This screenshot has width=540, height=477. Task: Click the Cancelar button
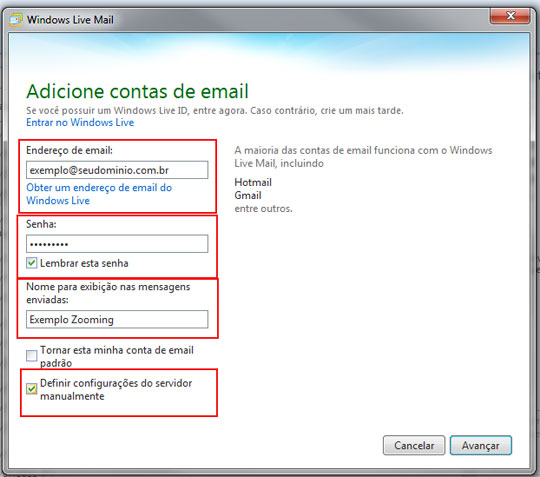tap(414, 445)
